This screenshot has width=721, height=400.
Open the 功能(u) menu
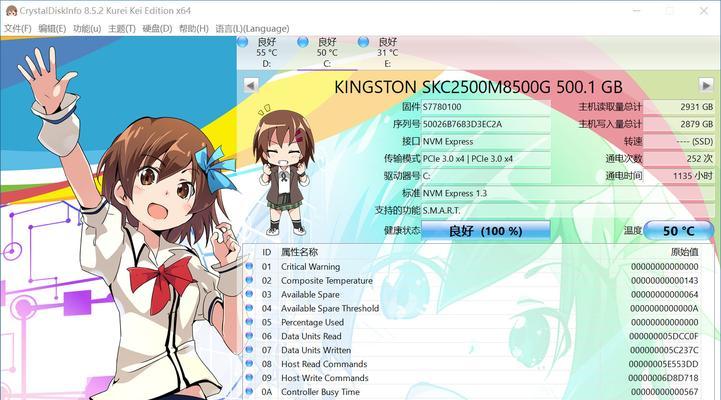87,29
